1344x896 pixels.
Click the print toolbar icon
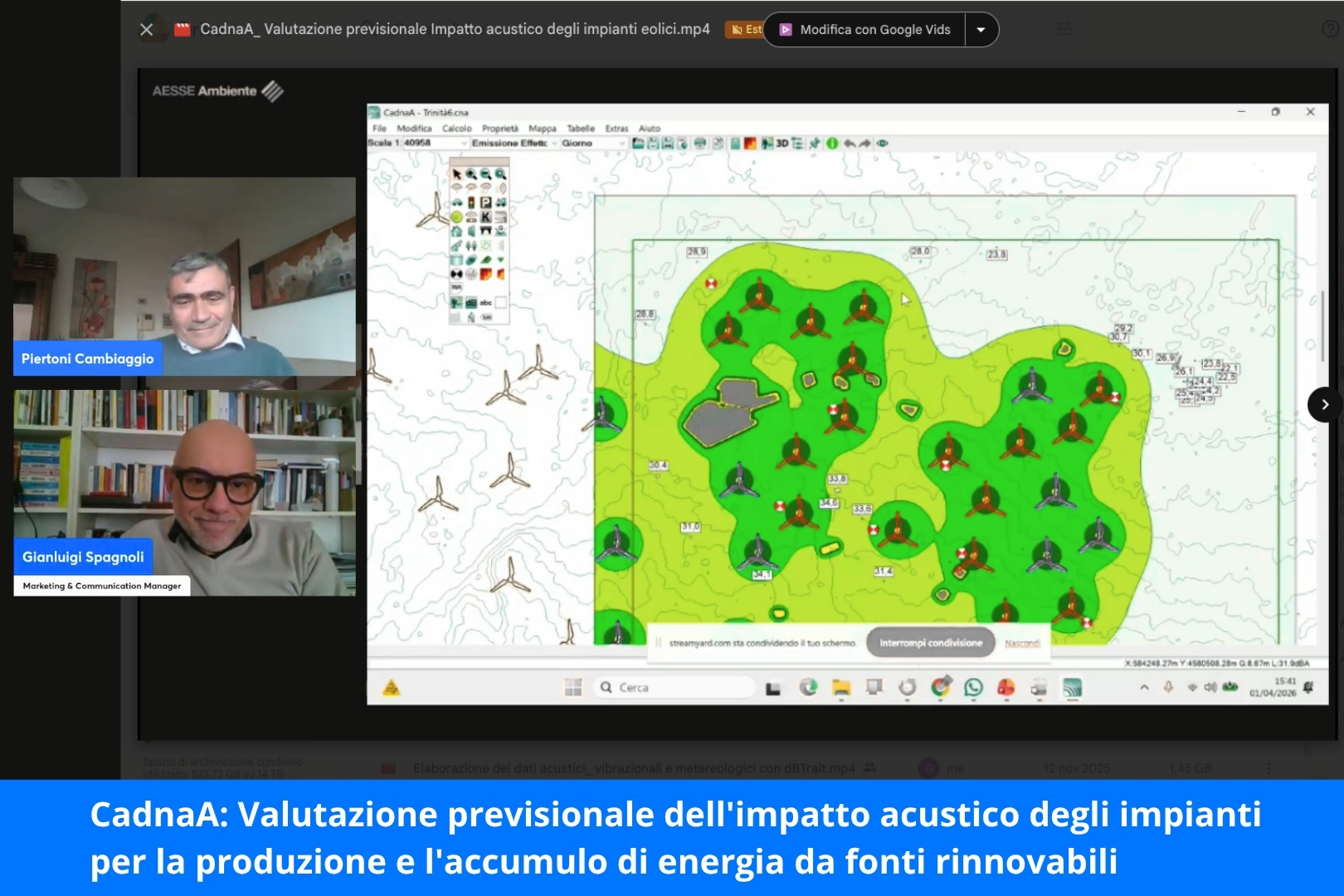pyautogui.click(x=700, y=144)
